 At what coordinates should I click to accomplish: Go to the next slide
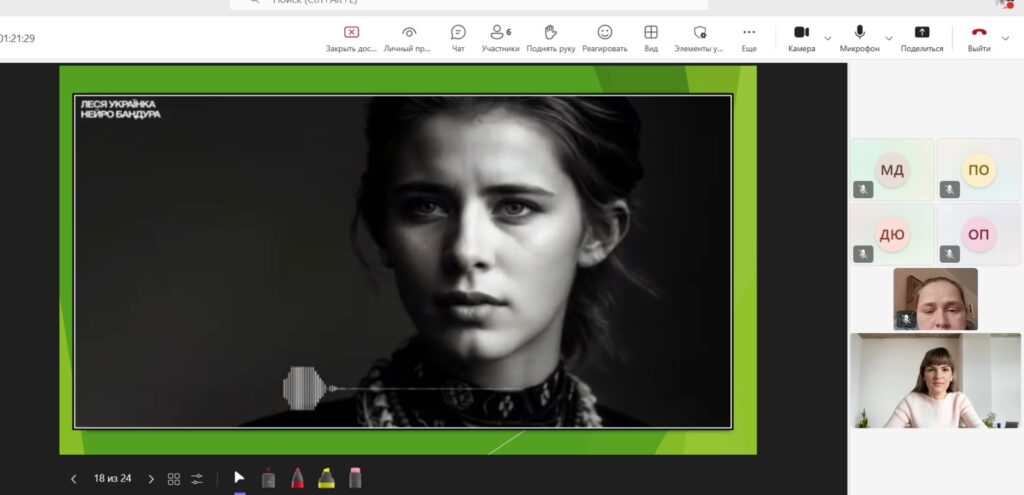151,479
